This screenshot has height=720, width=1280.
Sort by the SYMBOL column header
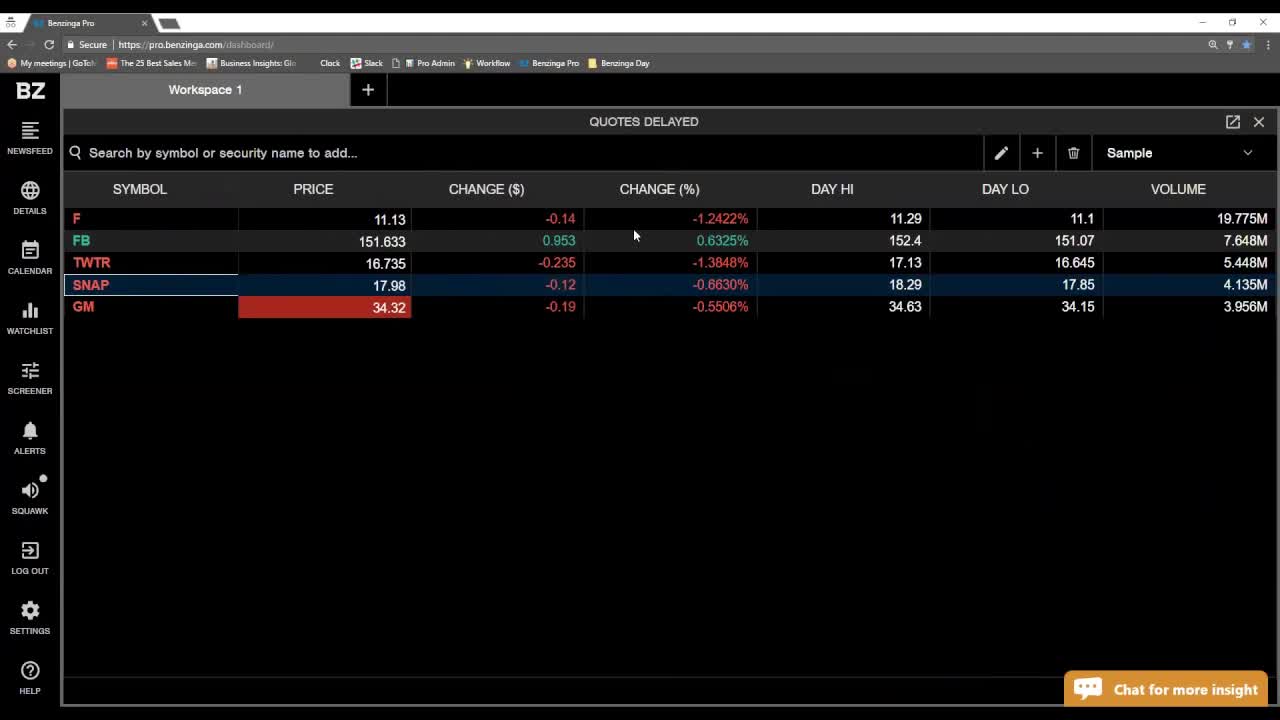pos(140,189)
